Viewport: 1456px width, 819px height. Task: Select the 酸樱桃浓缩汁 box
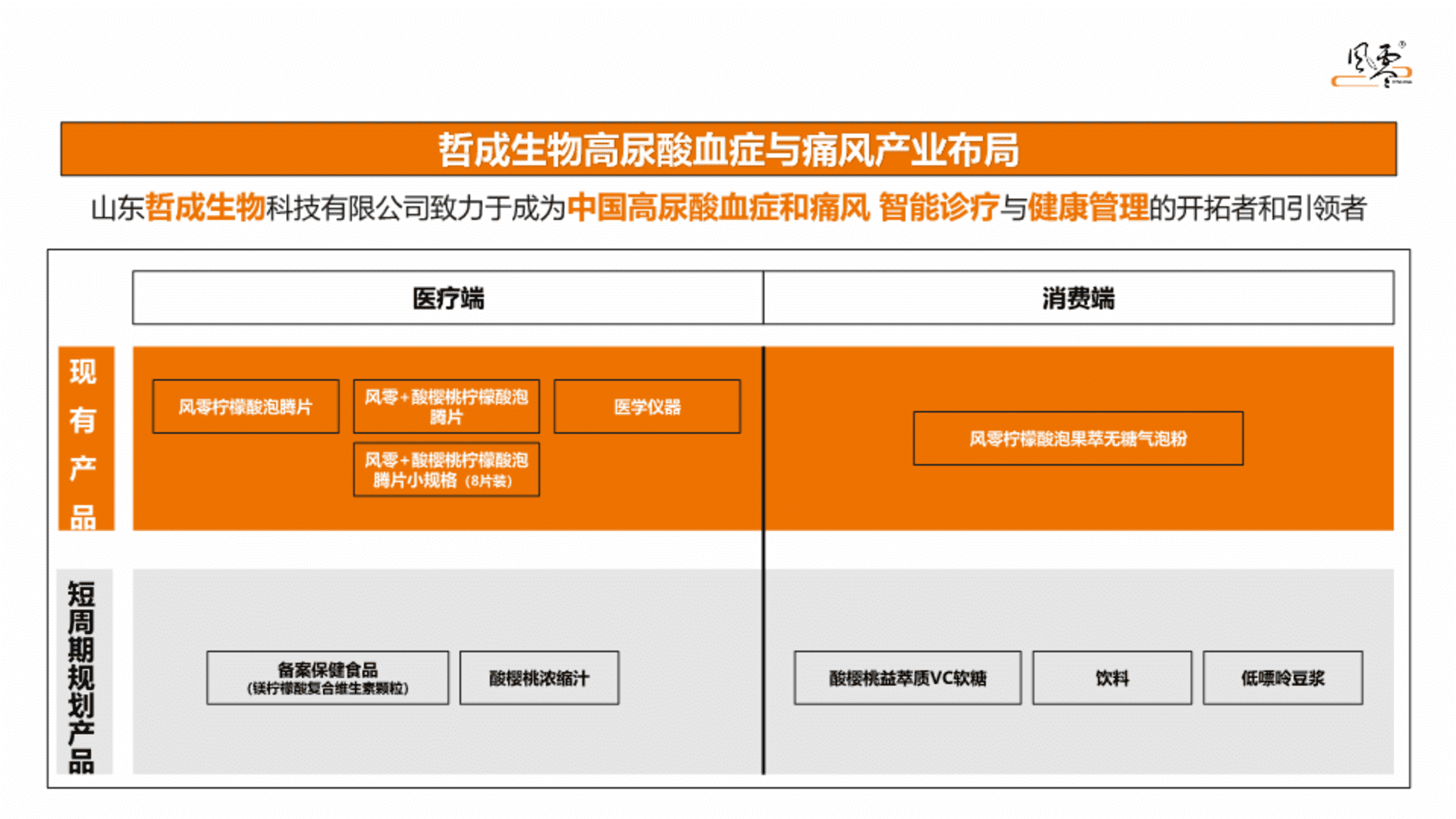(x=539, y=678)
